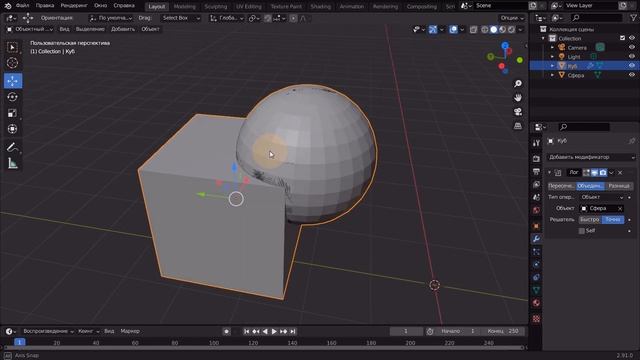Image resolution: width=640 pixels, height=360 pixels.
Task: Open the viewport Добавить menu
Action: pyautogui.click(x=123, y=29)
